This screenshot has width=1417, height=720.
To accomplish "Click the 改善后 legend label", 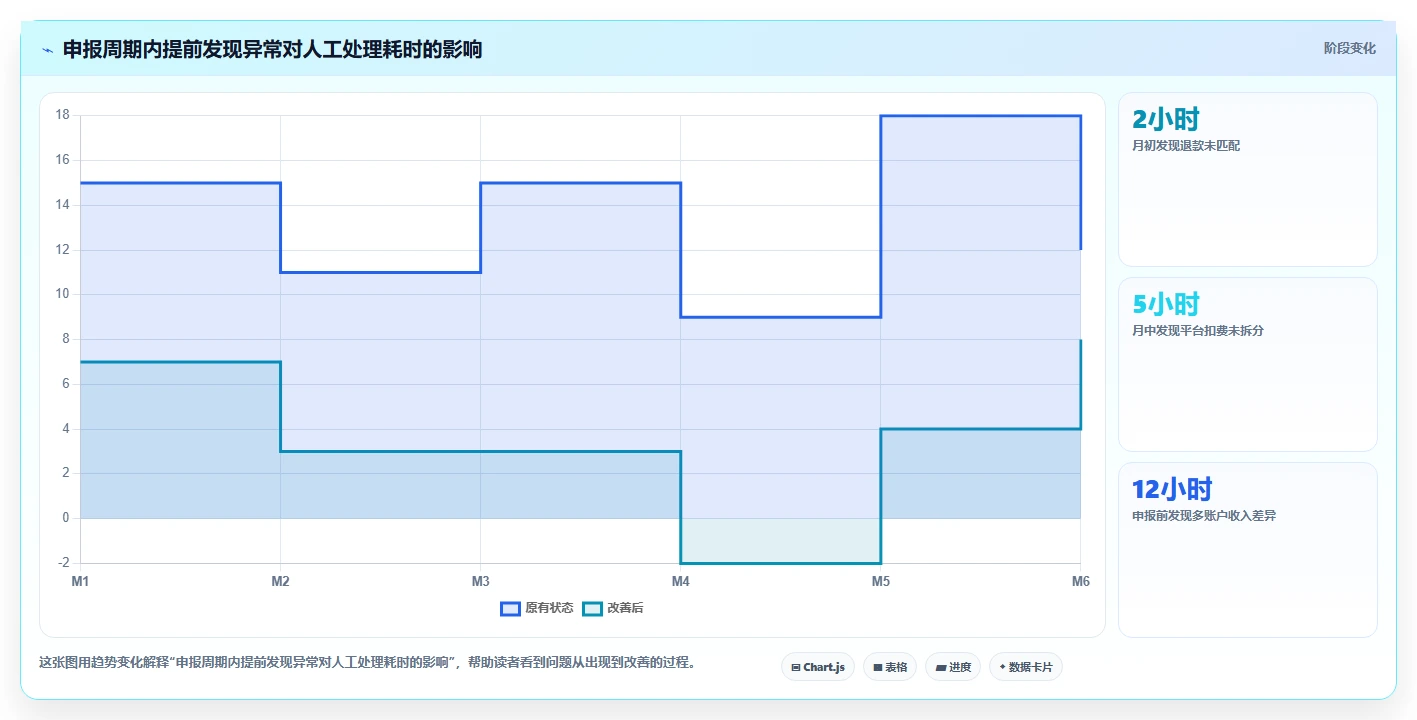I will (x=625, y=608).
